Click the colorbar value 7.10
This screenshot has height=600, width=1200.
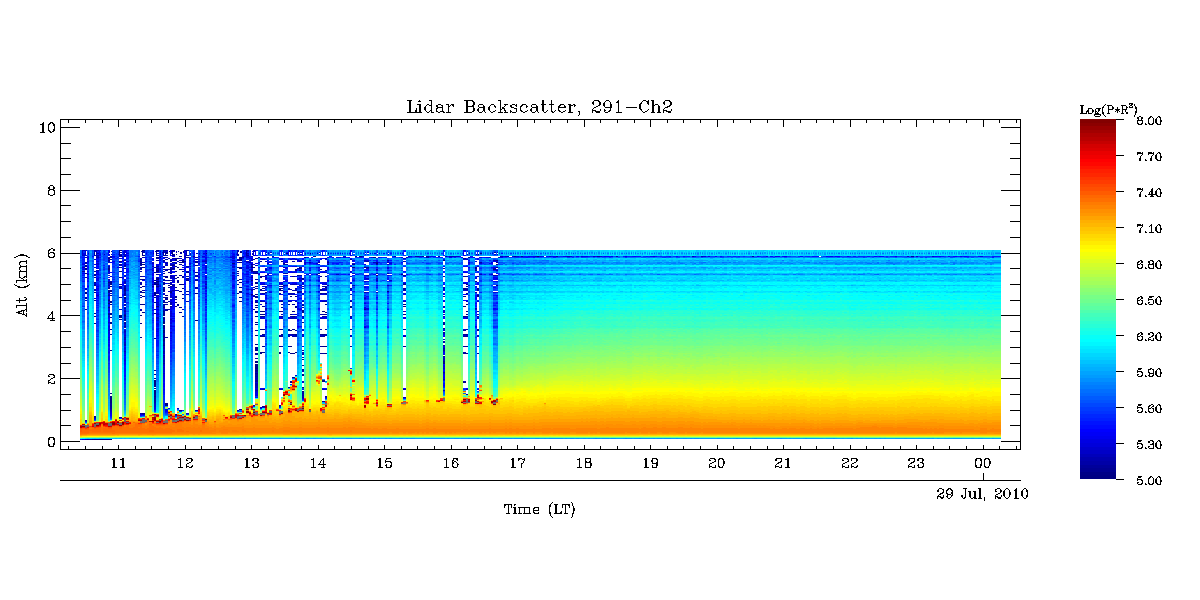coord(1148,229)
